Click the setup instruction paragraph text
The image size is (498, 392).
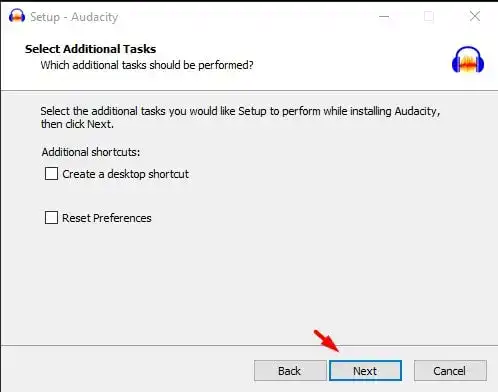pos(240,117)
